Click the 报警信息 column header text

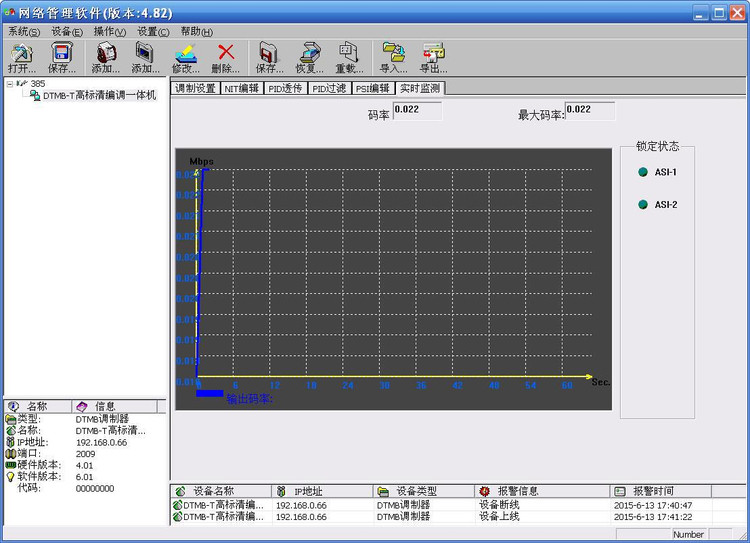pos(518,491)
